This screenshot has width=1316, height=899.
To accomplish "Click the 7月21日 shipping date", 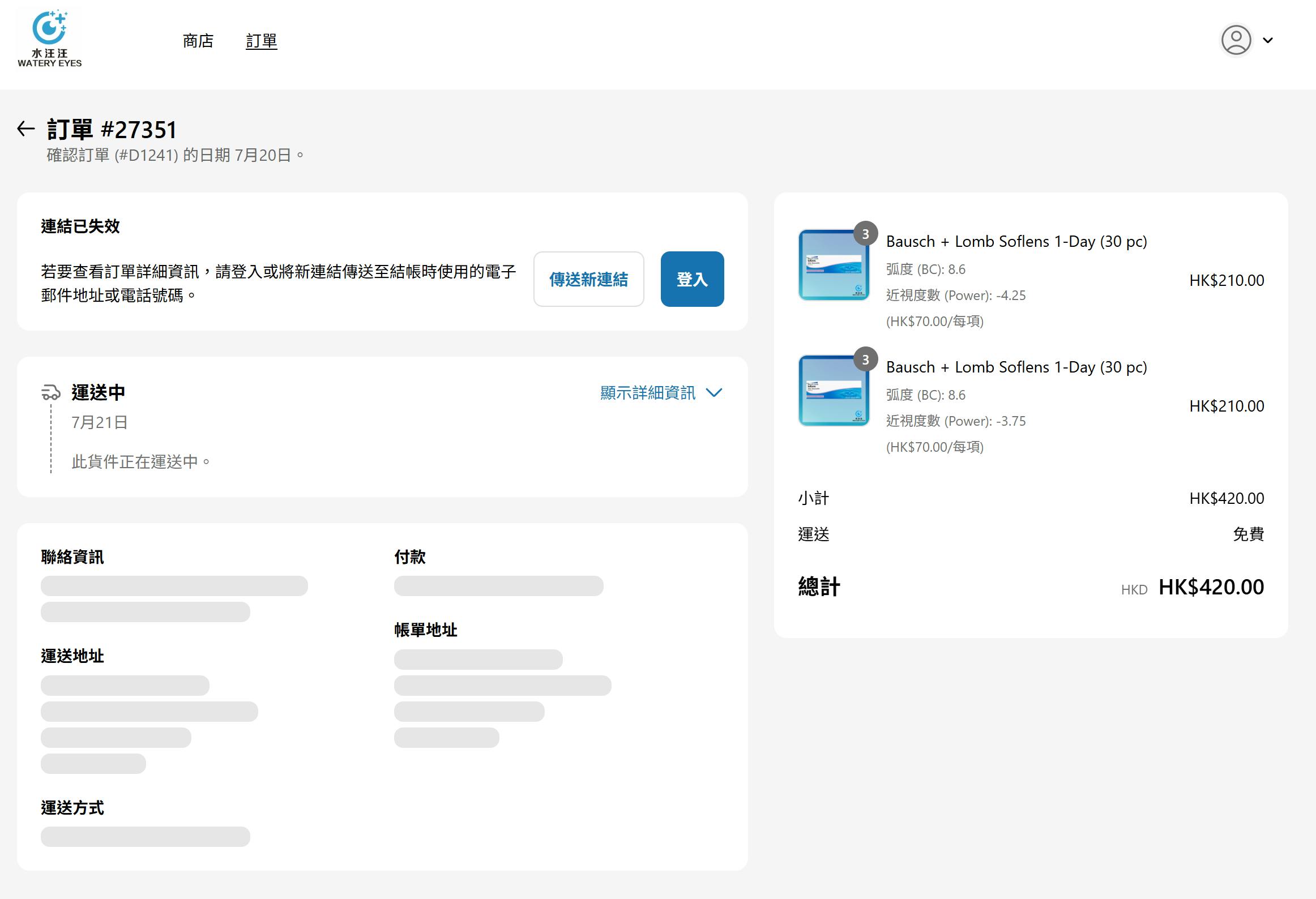I will tap(100, 422).
